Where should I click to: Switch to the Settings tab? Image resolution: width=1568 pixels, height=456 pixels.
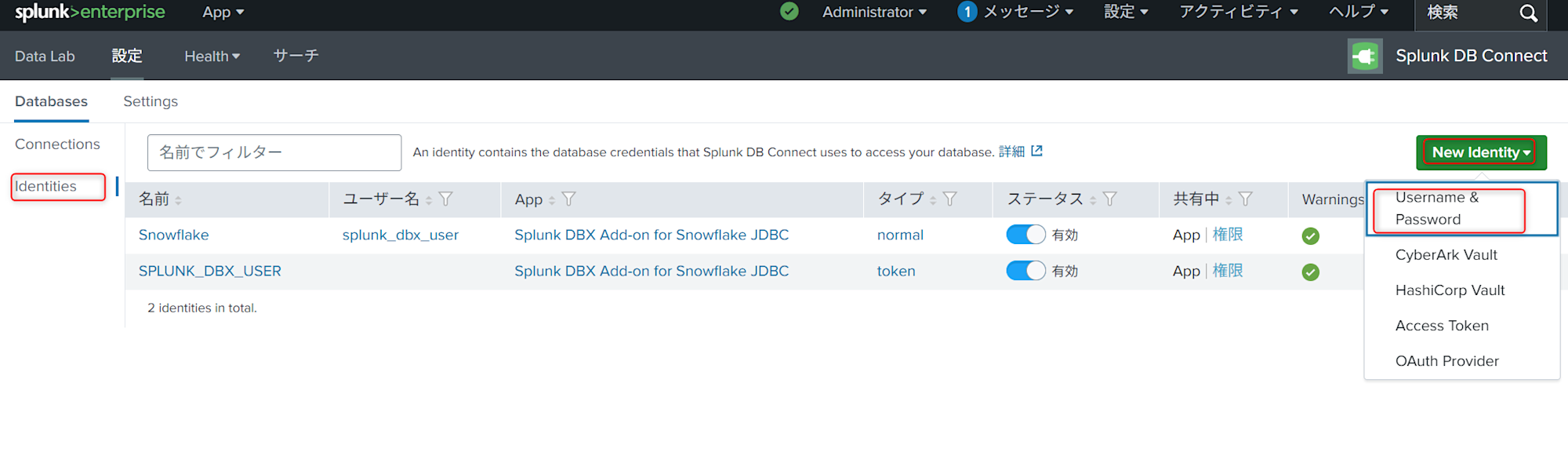pos(151,102)
